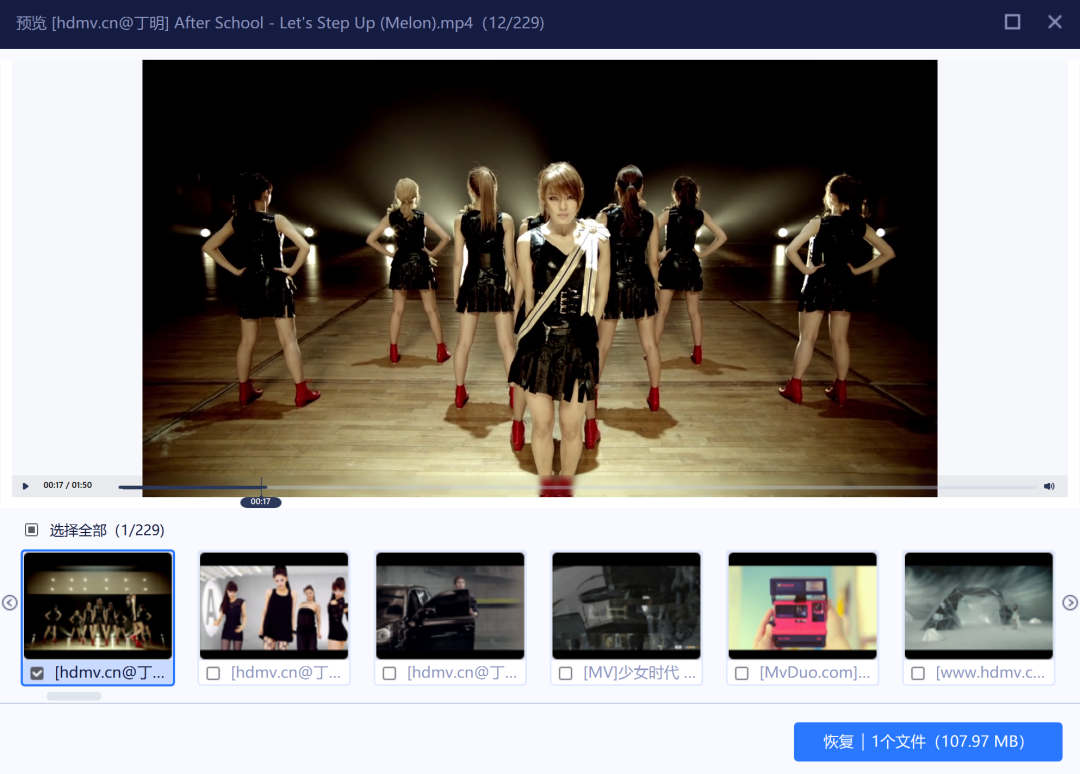Check the second [hdmv.cn@丁... video checkbox
This screenshot has width=1080, height=774.
[x=214, y=673]
